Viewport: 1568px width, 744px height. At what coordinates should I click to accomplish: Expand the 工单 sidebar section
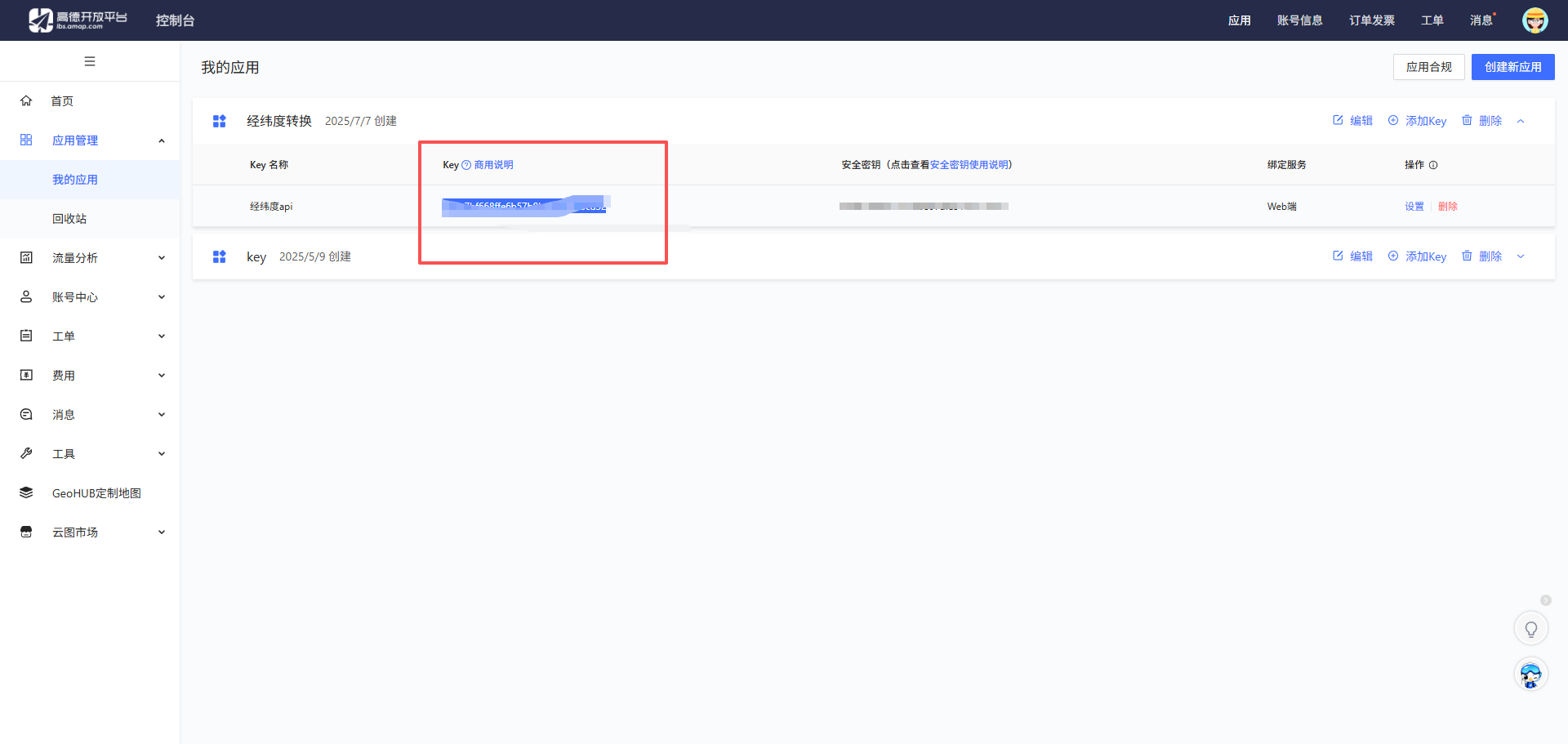click(x=162, y=336)
